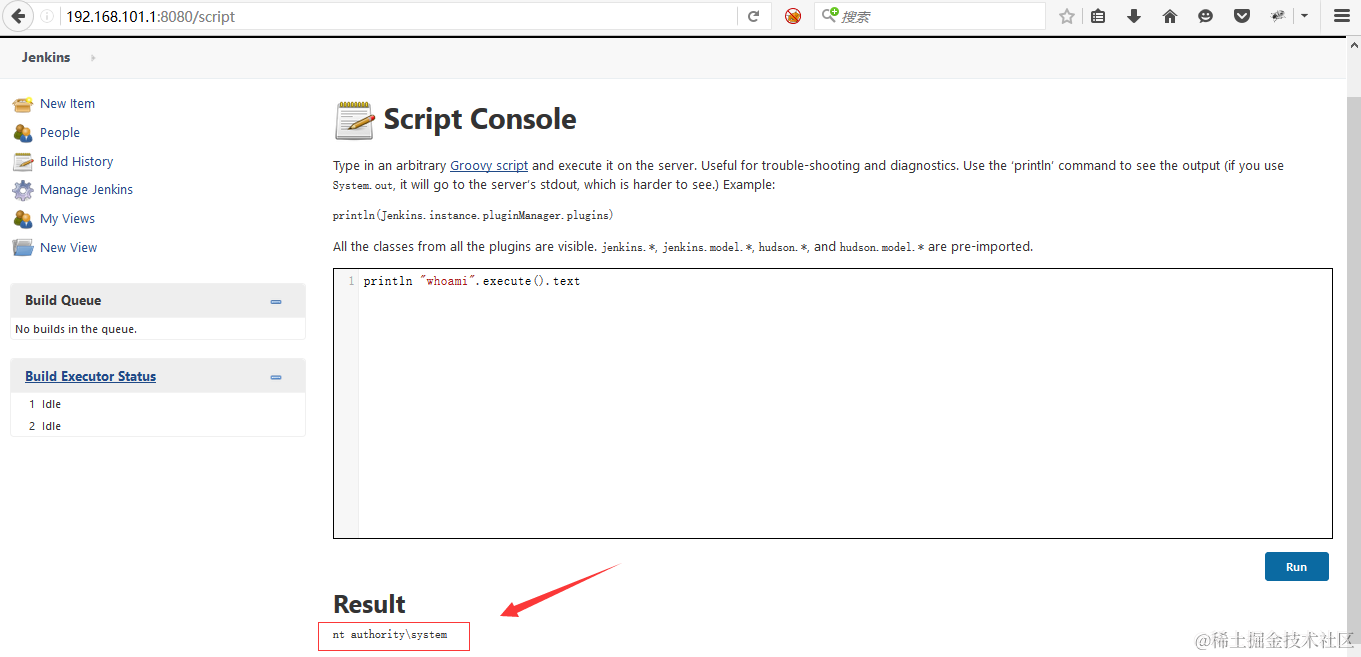Image resolution: width=1361 pixels, height=657 pixels.
Task: Focus the browser URL address field
Action: point(400,17)
